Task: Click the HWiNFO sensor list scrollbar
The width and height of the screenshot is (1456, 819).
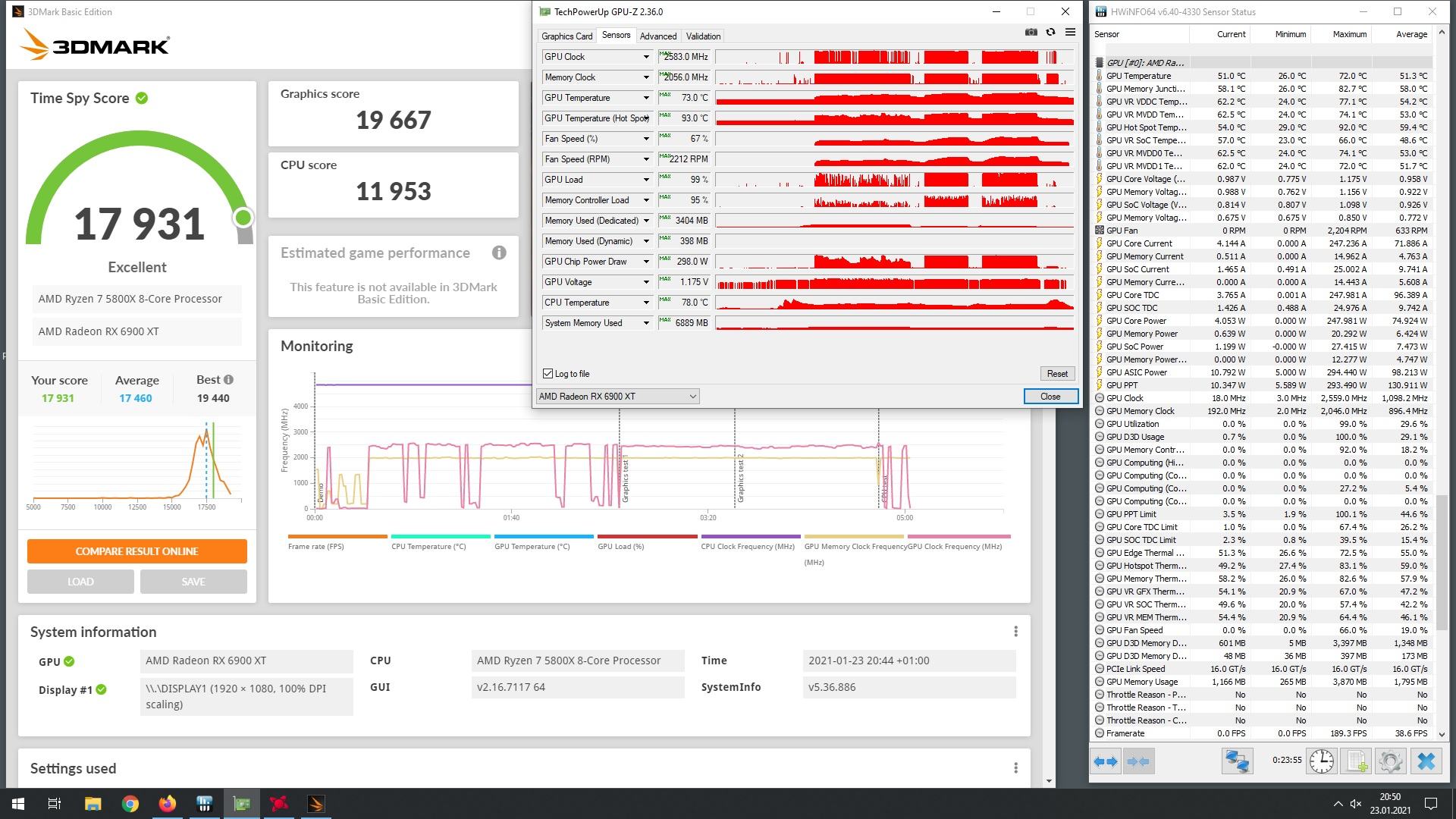Action: 1442,561
